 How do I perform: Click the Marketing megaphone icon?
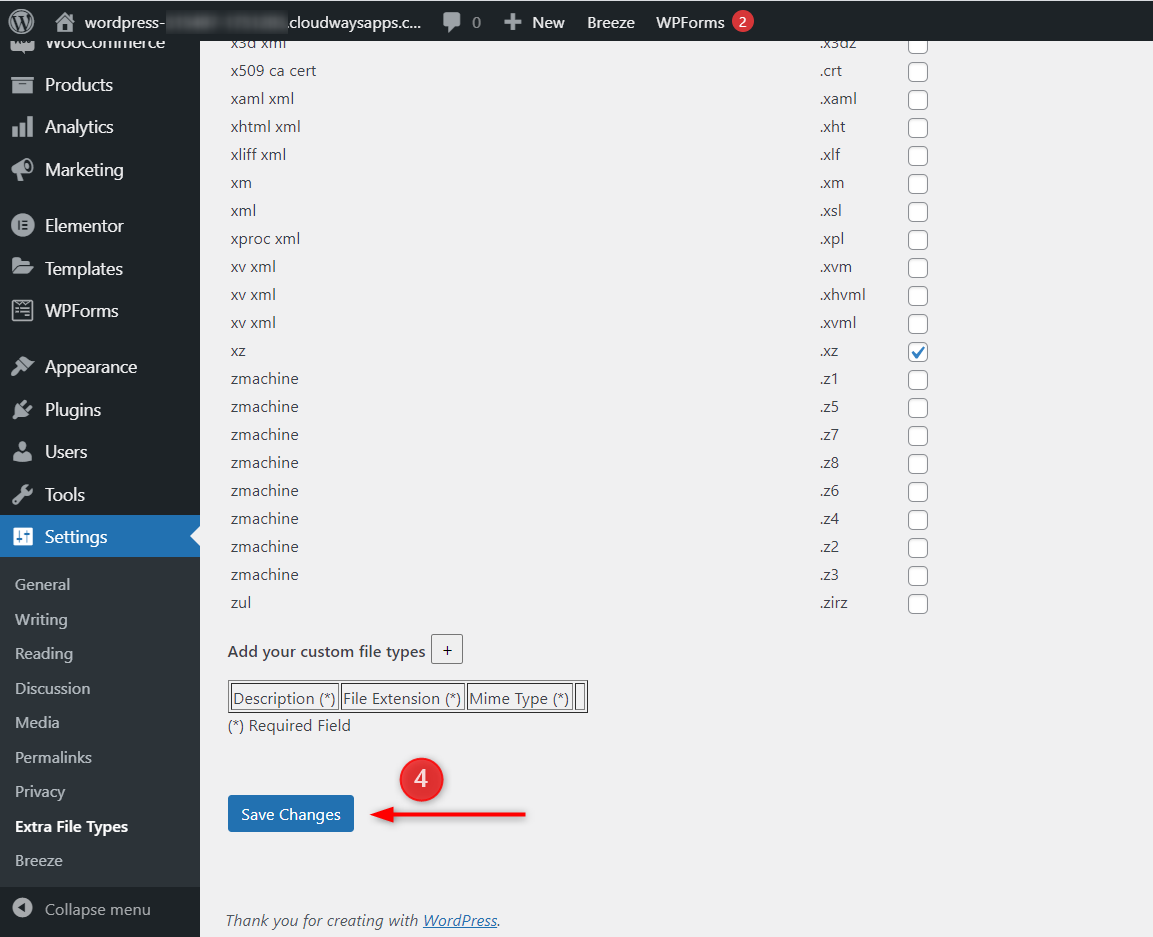[x=22, y=170]
